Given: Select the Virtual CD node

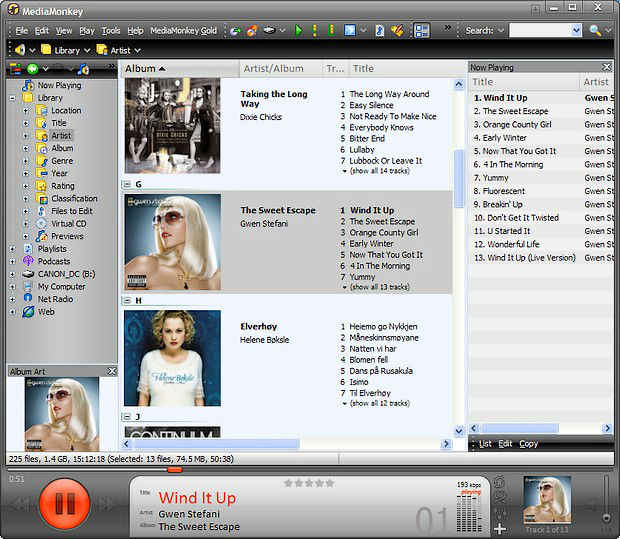Looking at the screenshot, I should (68, 223).
